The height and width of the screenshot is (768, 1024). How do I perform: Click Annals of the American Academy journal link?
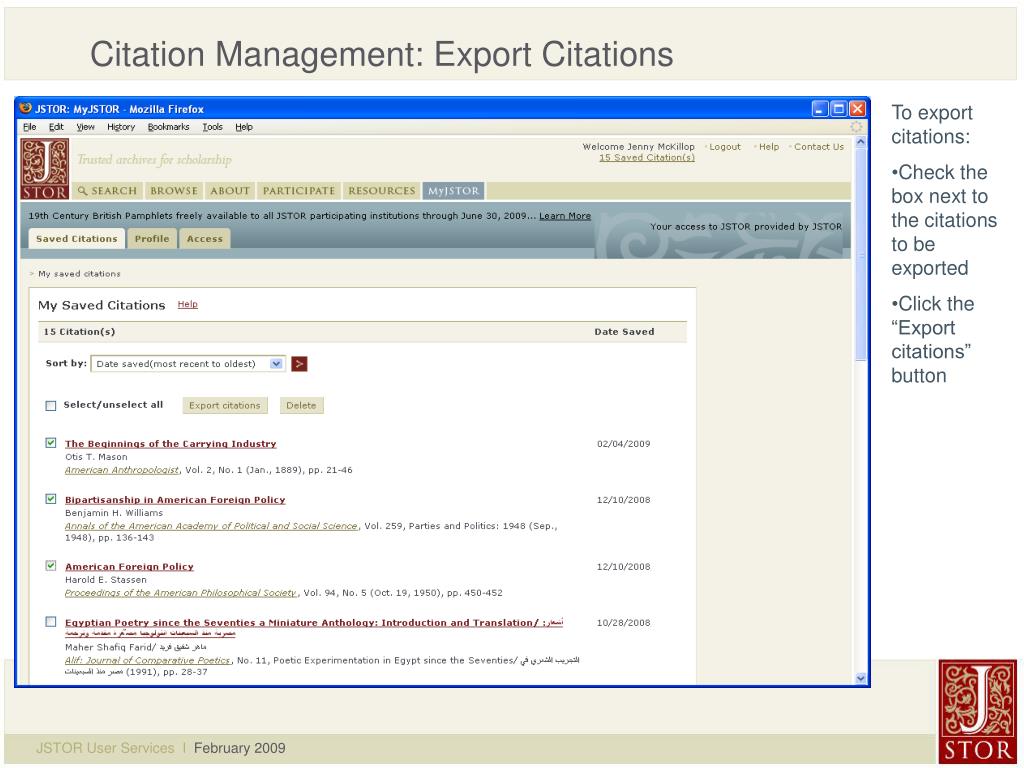211,526
